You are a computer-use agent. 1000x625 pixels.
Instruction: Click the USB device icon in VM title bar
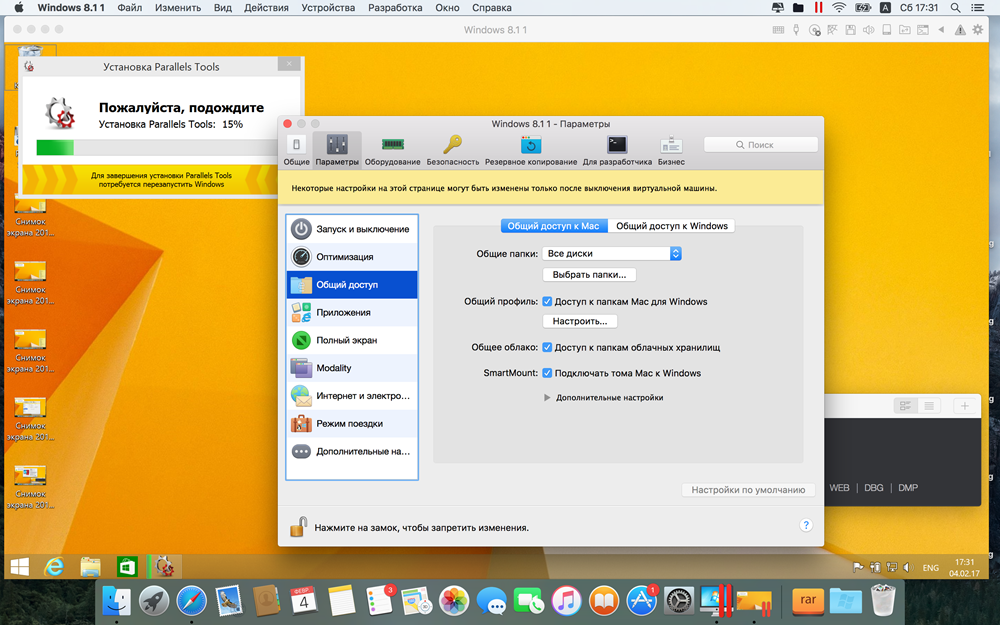(797, 30)
